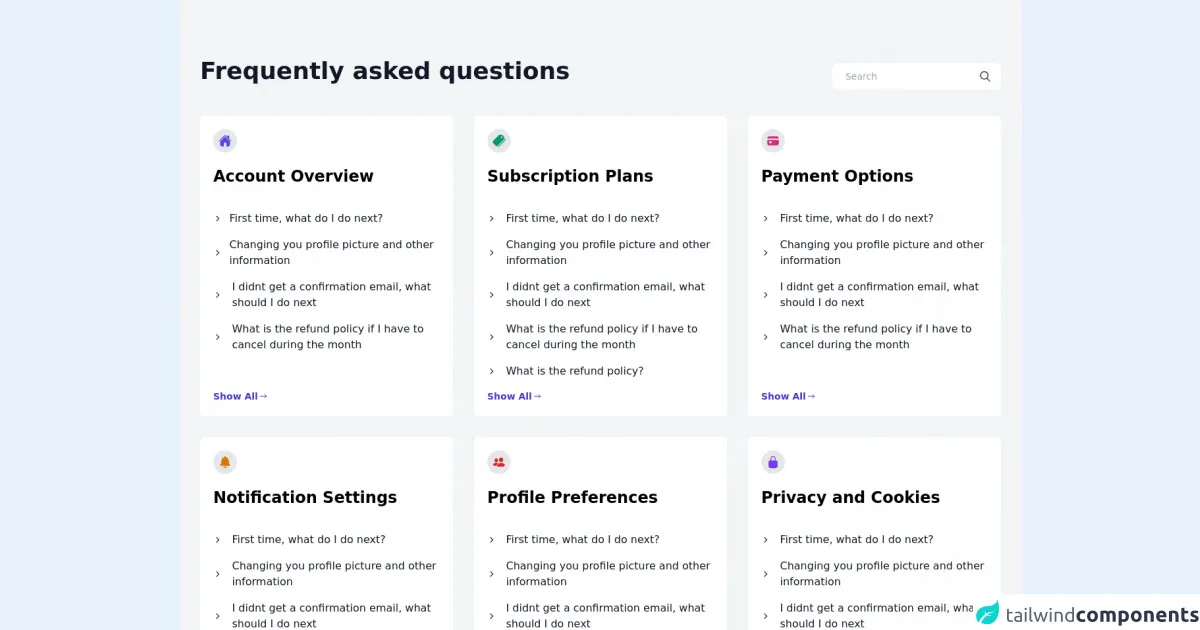1200x630 pixels.
Task: Expand the confirmation email question under Payment Options
Action: click(878, 294)
